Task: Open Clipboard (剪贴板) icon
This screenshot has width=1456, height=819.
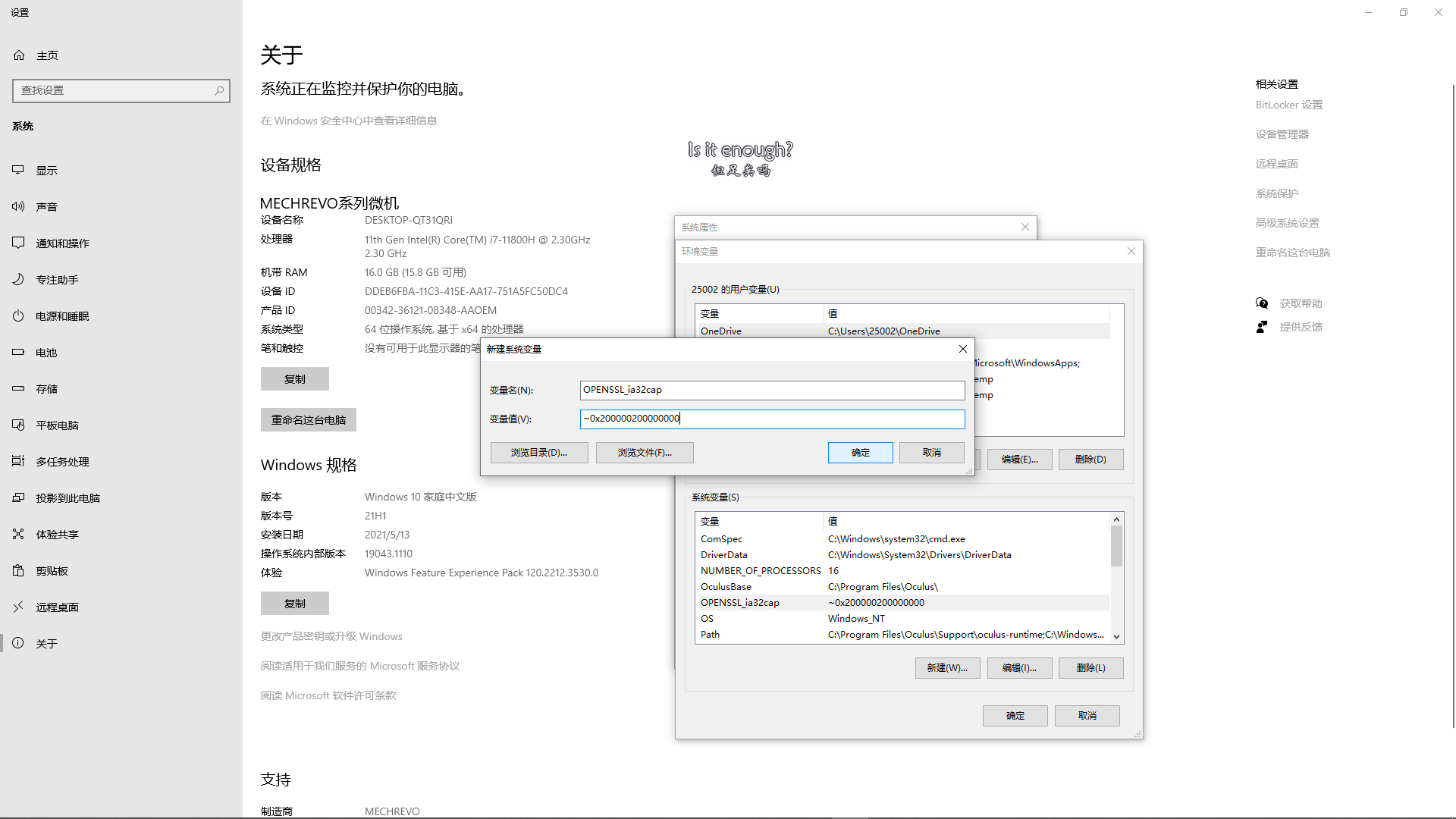Action: [18, 570]
